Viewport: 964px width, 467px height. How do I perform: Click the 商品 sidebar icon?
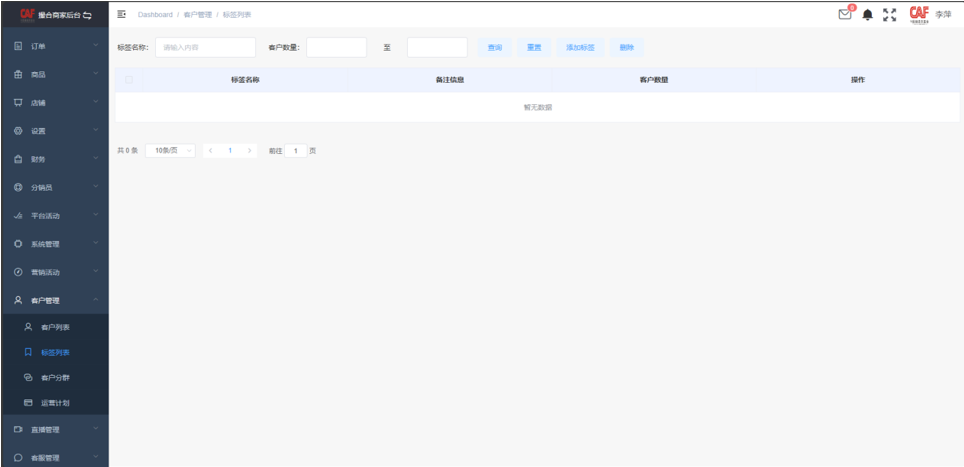18,74
